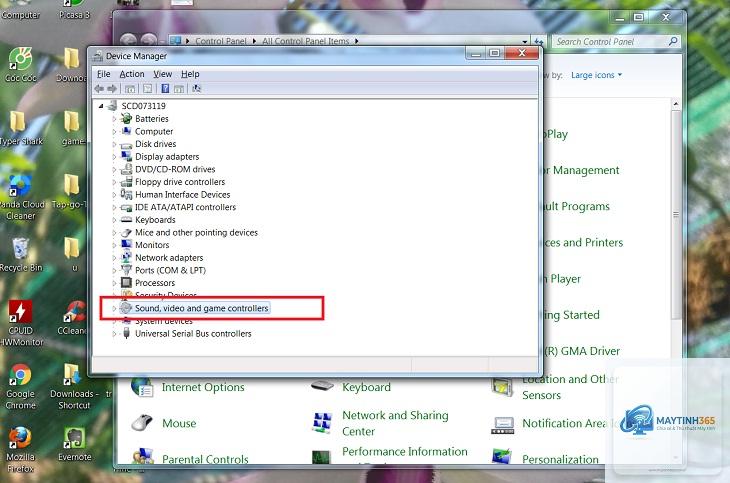Viewport: 730px width, 483px height.
Task: Click the Forward arrow in Device Manager toolbar
Action: point(112,88)
